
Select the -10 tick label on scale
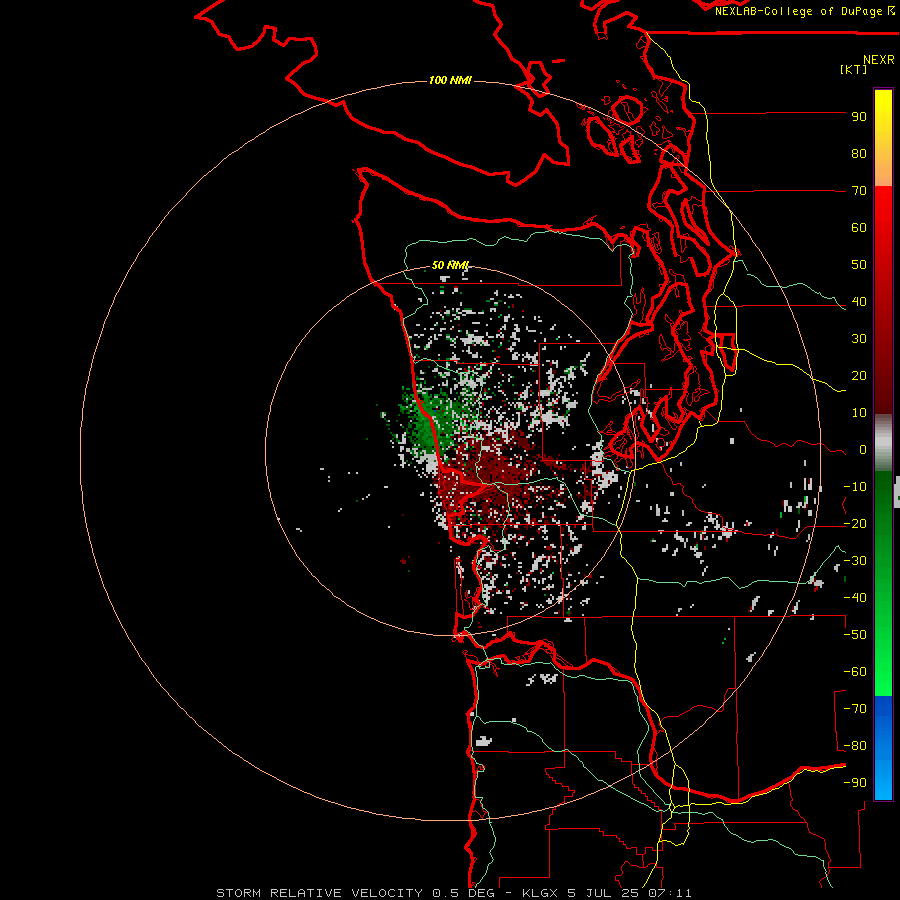point(855,487)
